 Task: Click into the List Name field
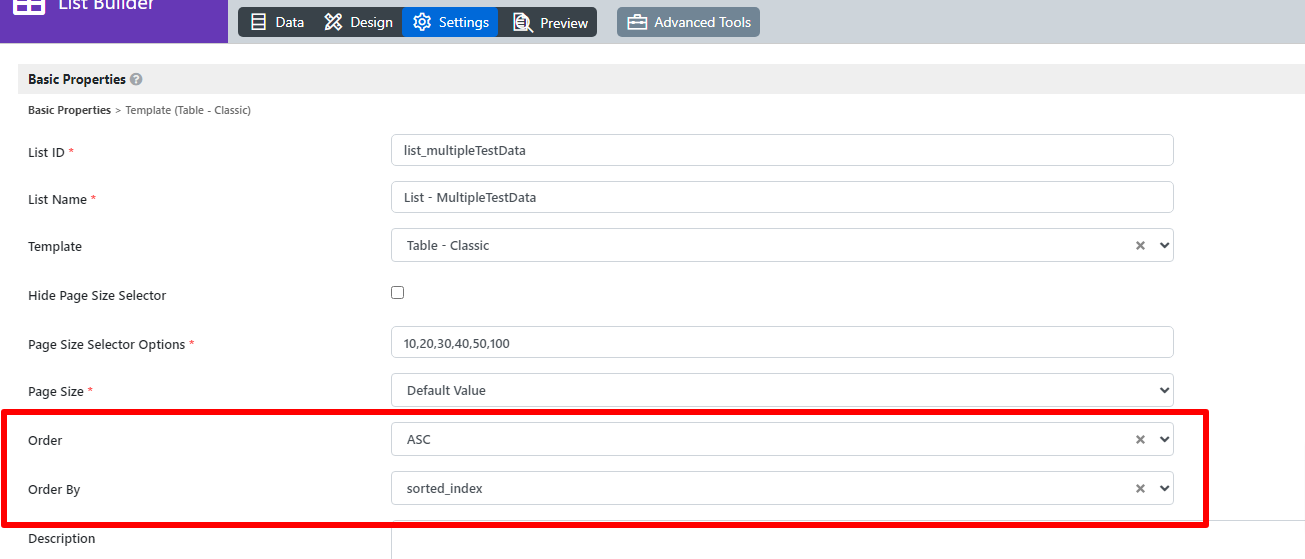(x=782, y=197)
